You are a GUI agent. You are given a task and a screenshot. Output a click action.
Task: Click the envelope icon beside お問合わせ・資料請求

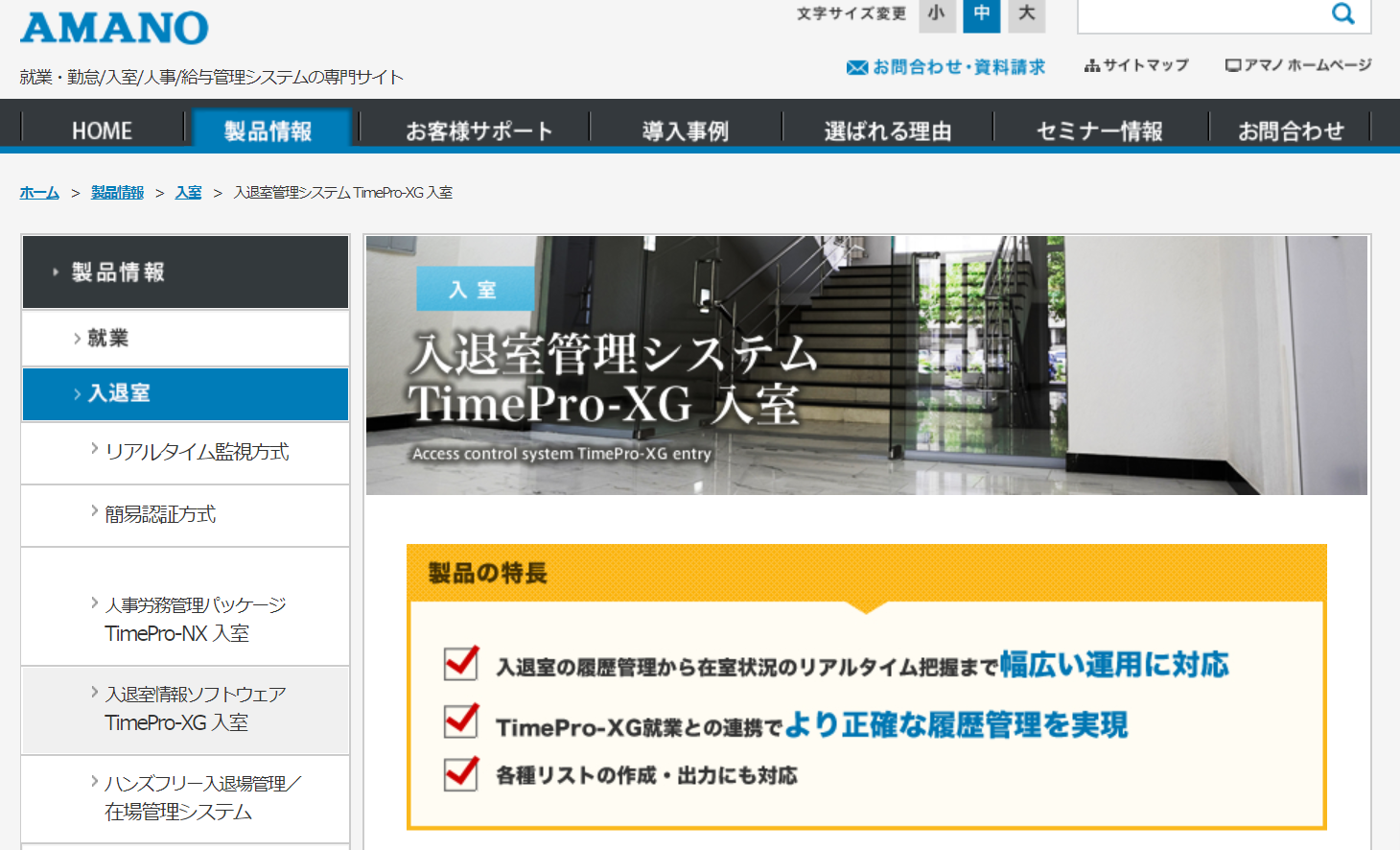click(x=856, y=67)
